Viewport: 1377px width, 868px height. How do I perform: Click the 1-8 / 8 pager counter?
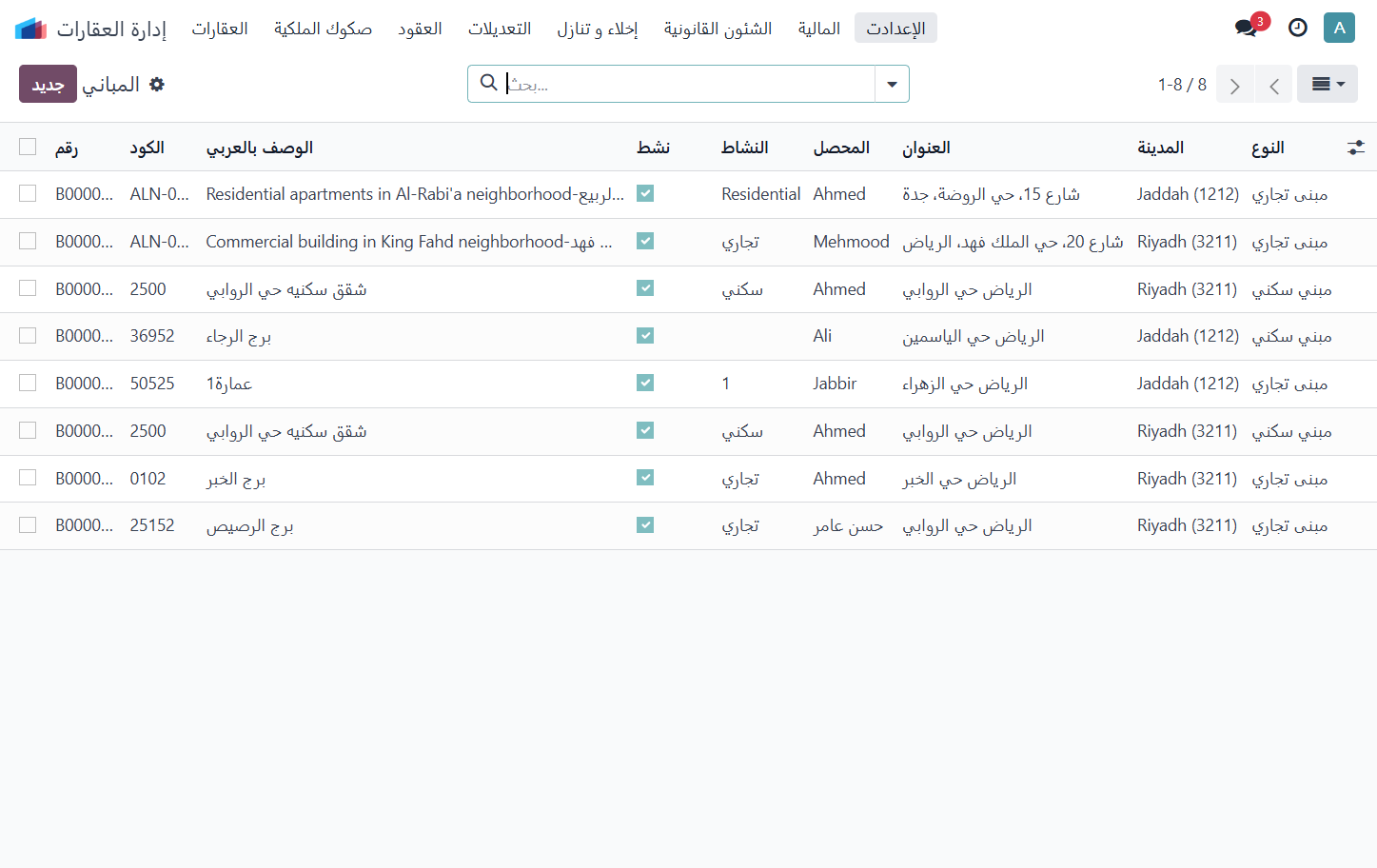coord(1182,85)
